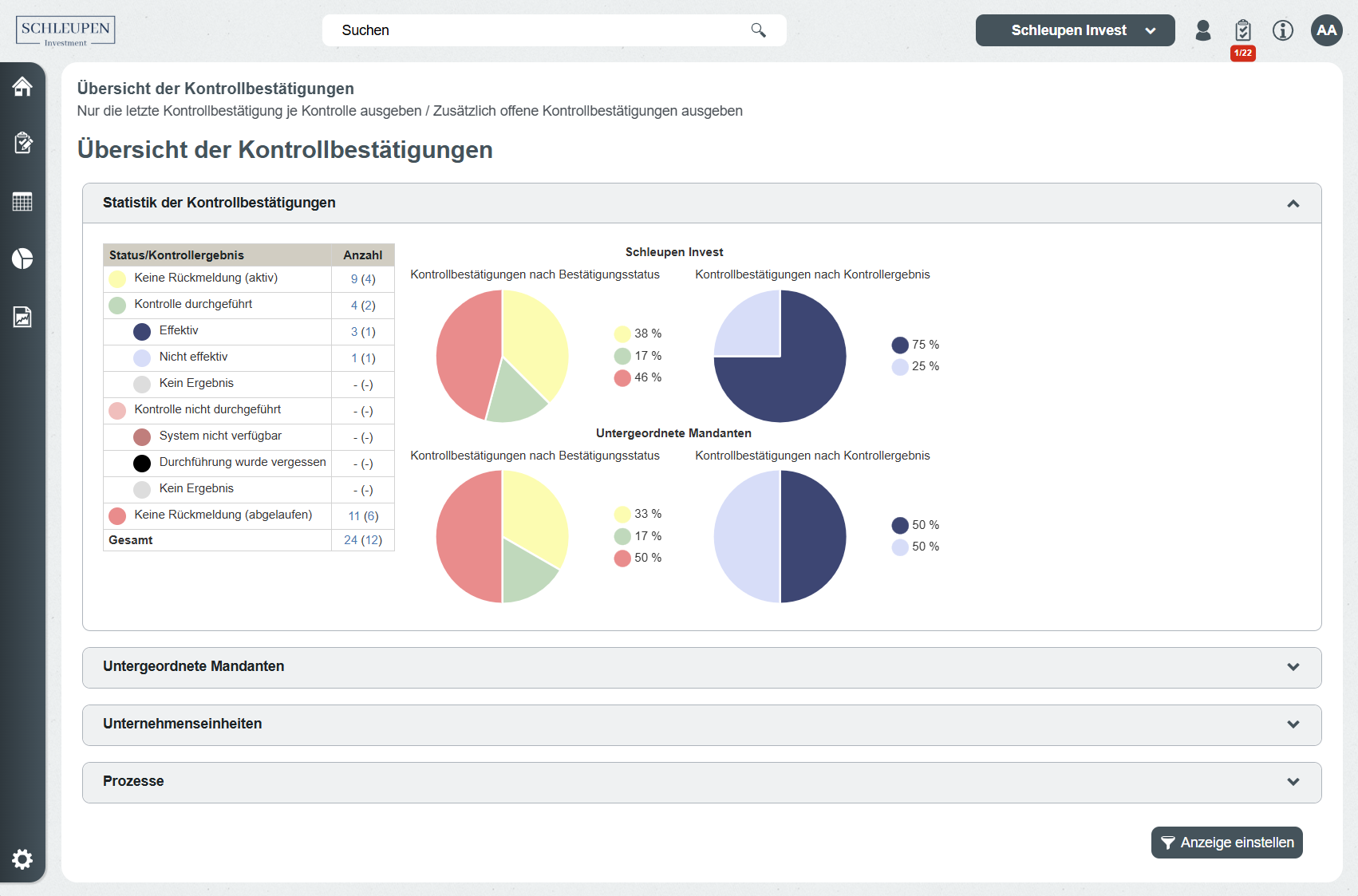Click the user profile icon in header
This screenshot has width=1358, height=896.
coord(1202,30)
